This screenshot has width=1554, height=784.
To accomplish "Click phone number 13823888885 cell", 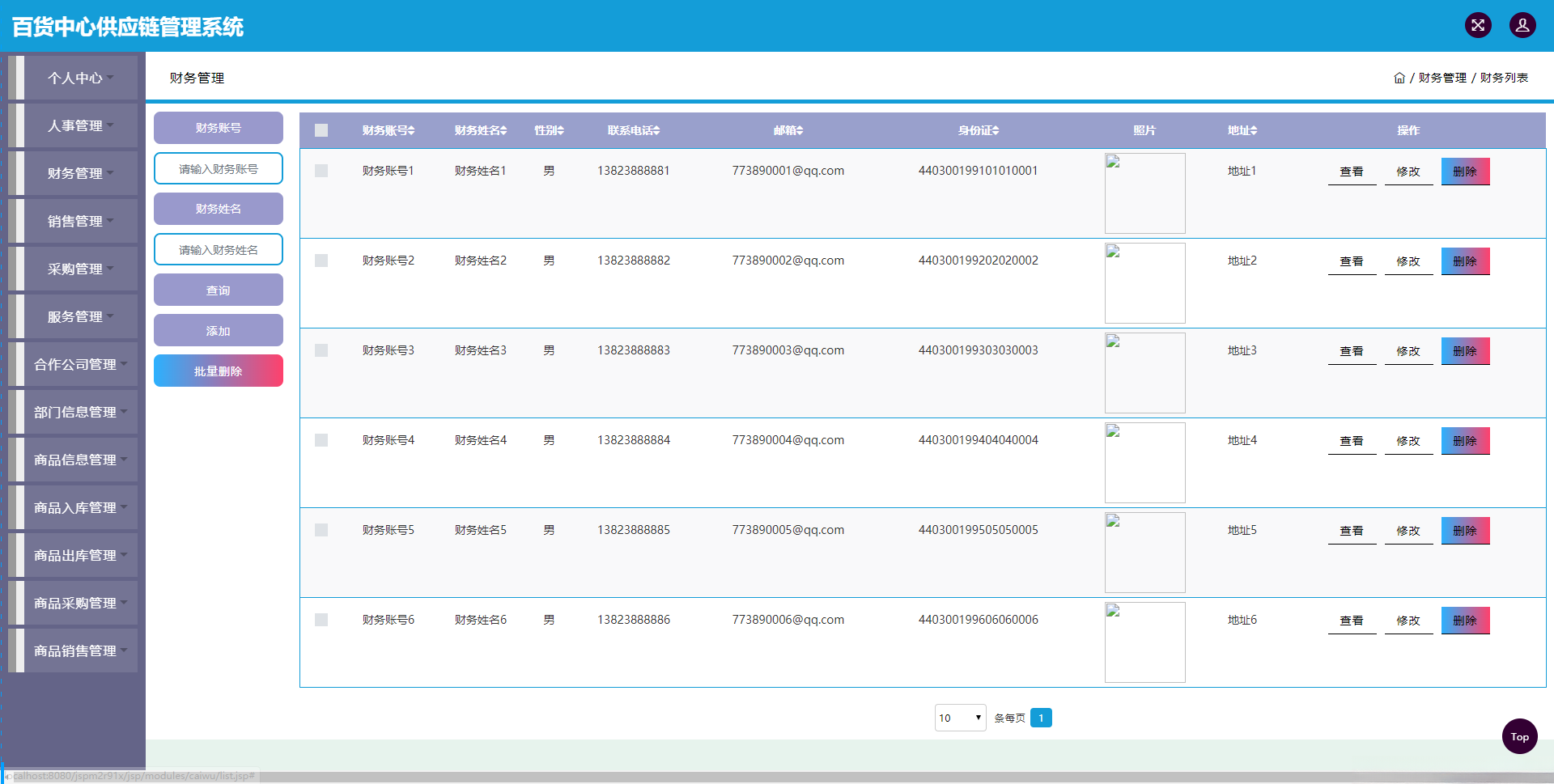I will pyautogui.click(x=634, y=530).
